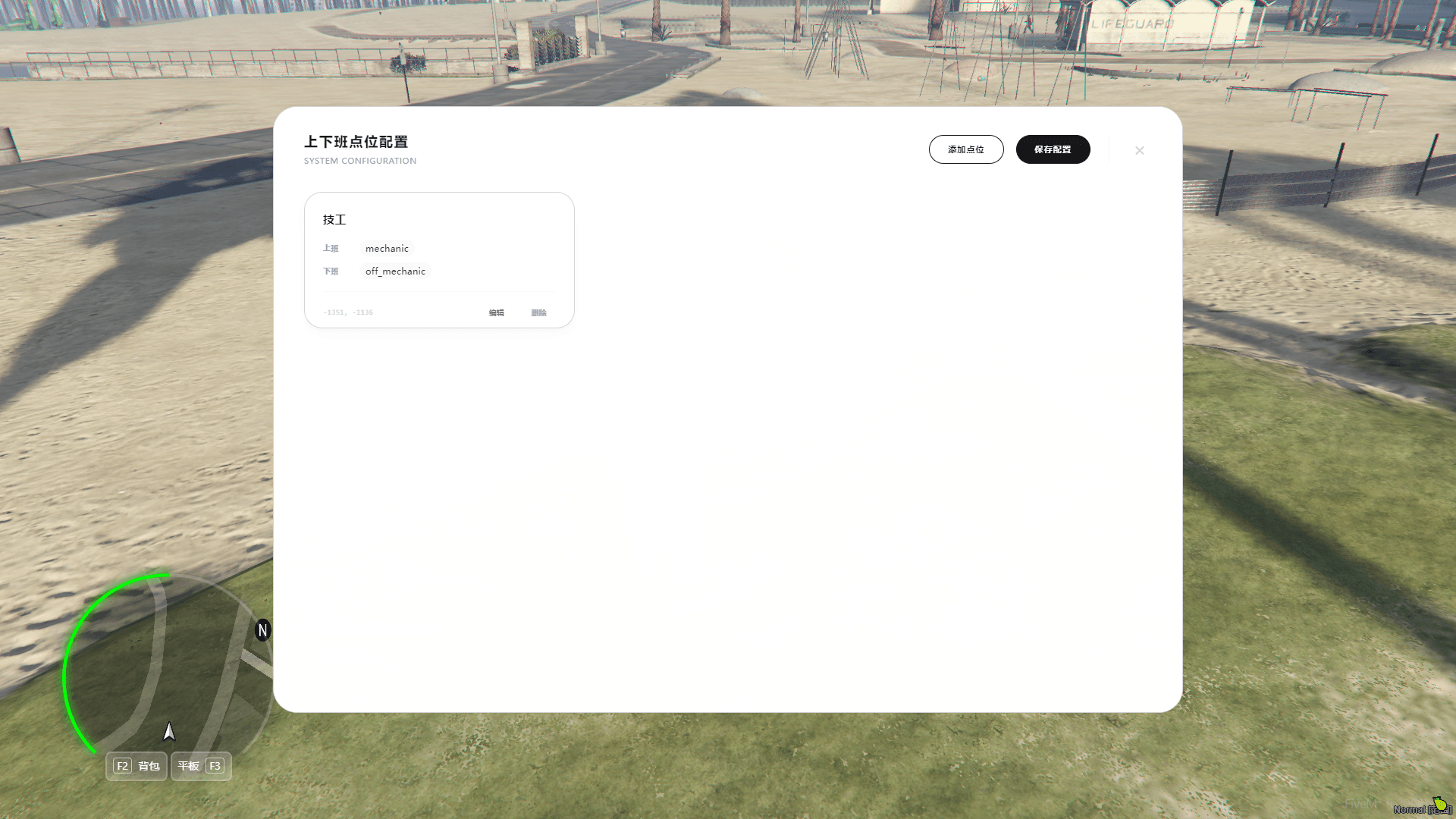The height and width of the screenshot is (819, 1456).
Task: Click the 下班 label in 技工 card
Action: 331,271
